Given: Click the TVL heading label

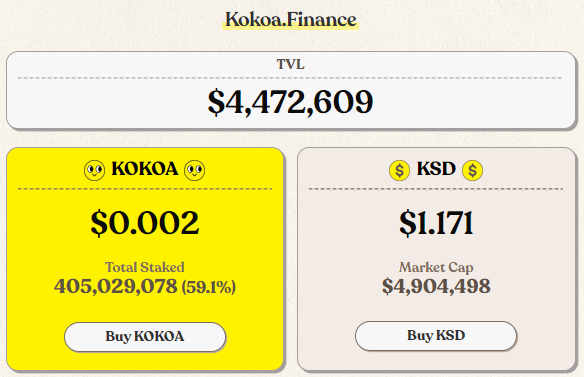Looking at the screenshot, I should click(x=291, y=64).
